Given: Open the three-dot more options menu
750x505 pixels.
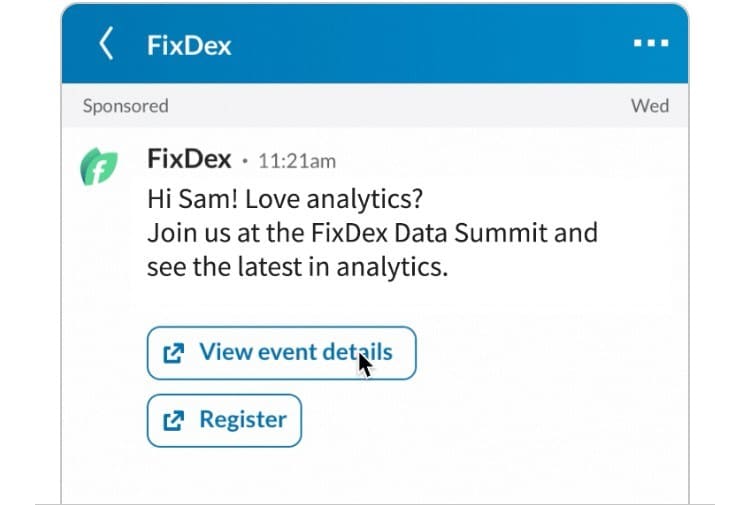Looking at the screenshot, I should [651, 43].
